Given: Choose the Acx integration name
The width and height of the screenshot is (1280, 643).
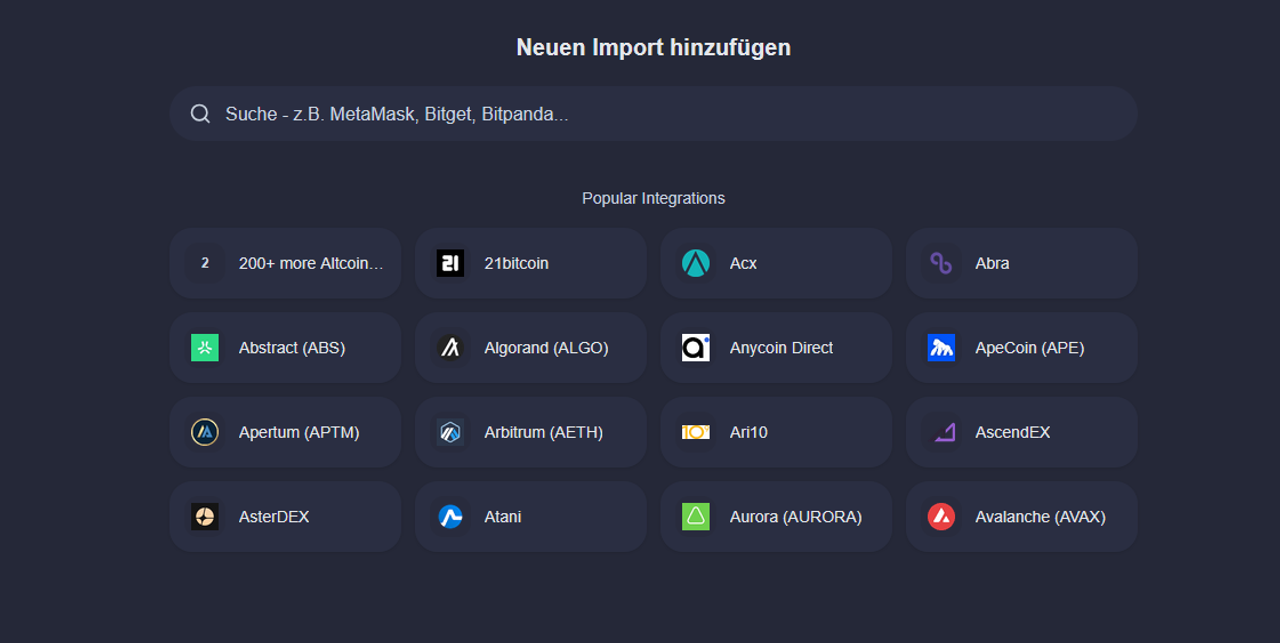Looking at the screenshot, I should pos(743,263).
